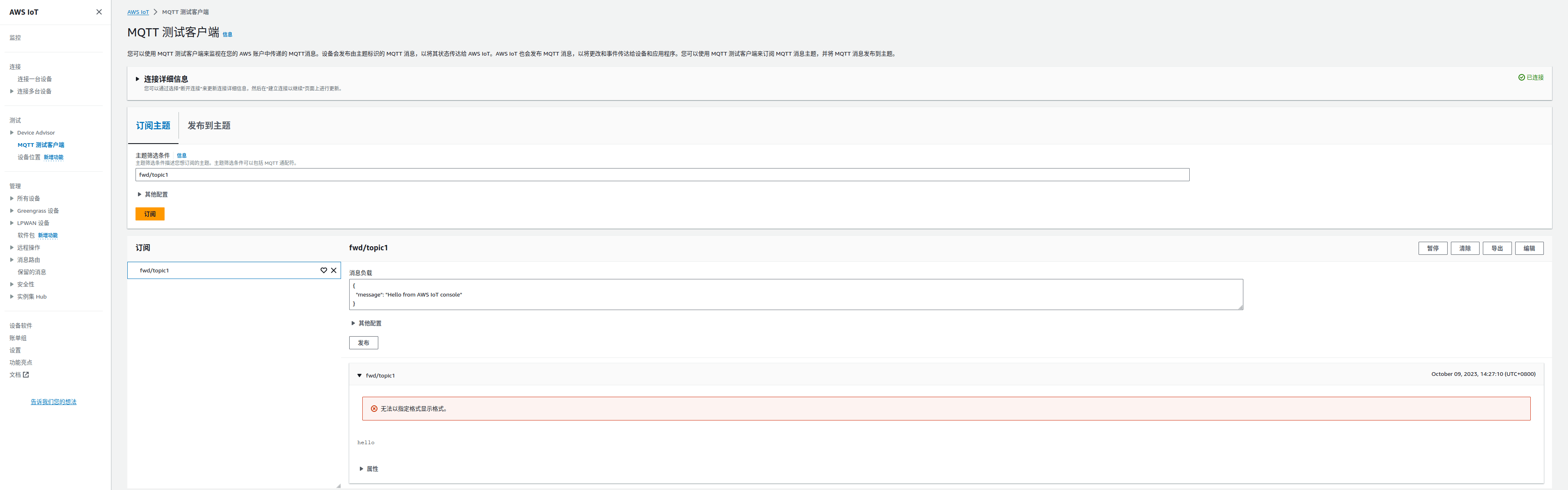Expand message properties section

click(x=361, y=469)
